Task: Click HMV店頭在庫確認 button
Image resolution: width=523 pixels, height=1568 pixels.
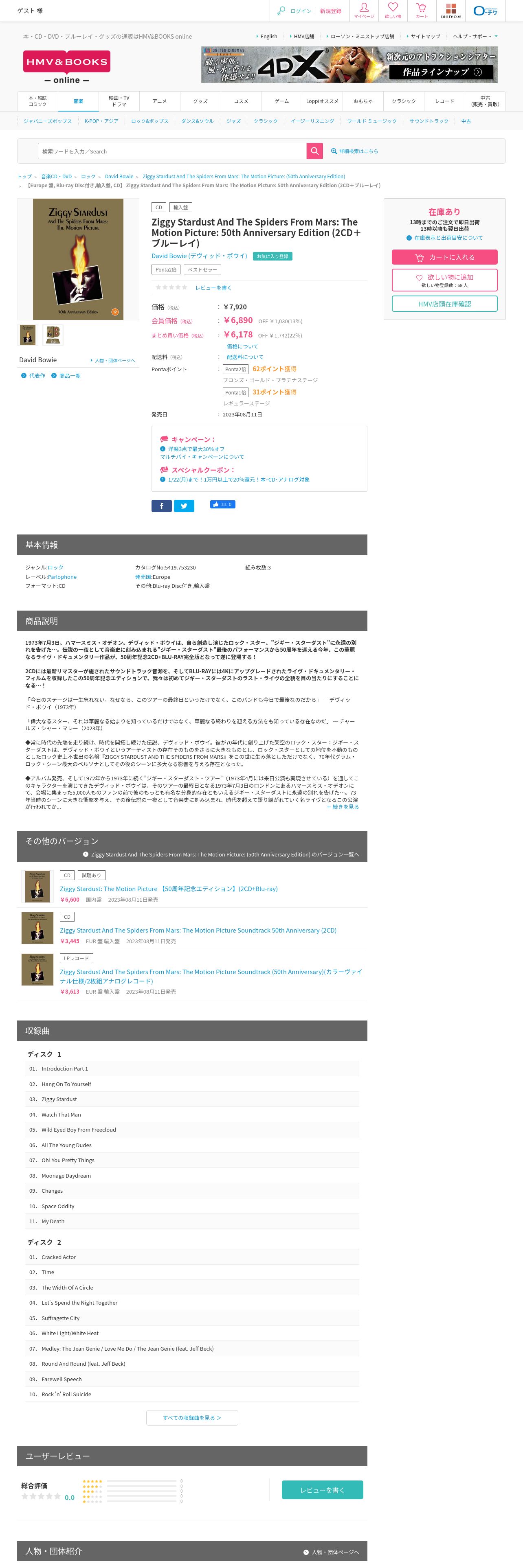Action: coord(444,304)
